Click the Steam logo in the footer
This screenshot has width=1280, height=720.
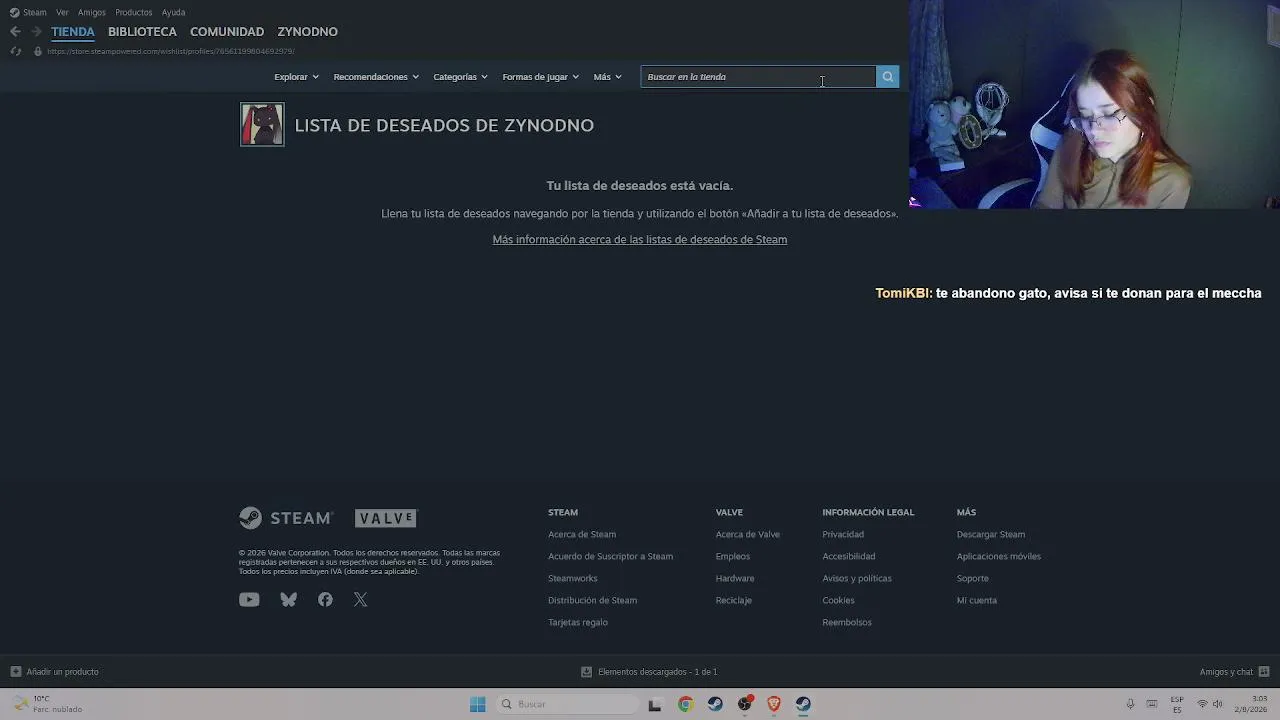click(x=286, y=518)
